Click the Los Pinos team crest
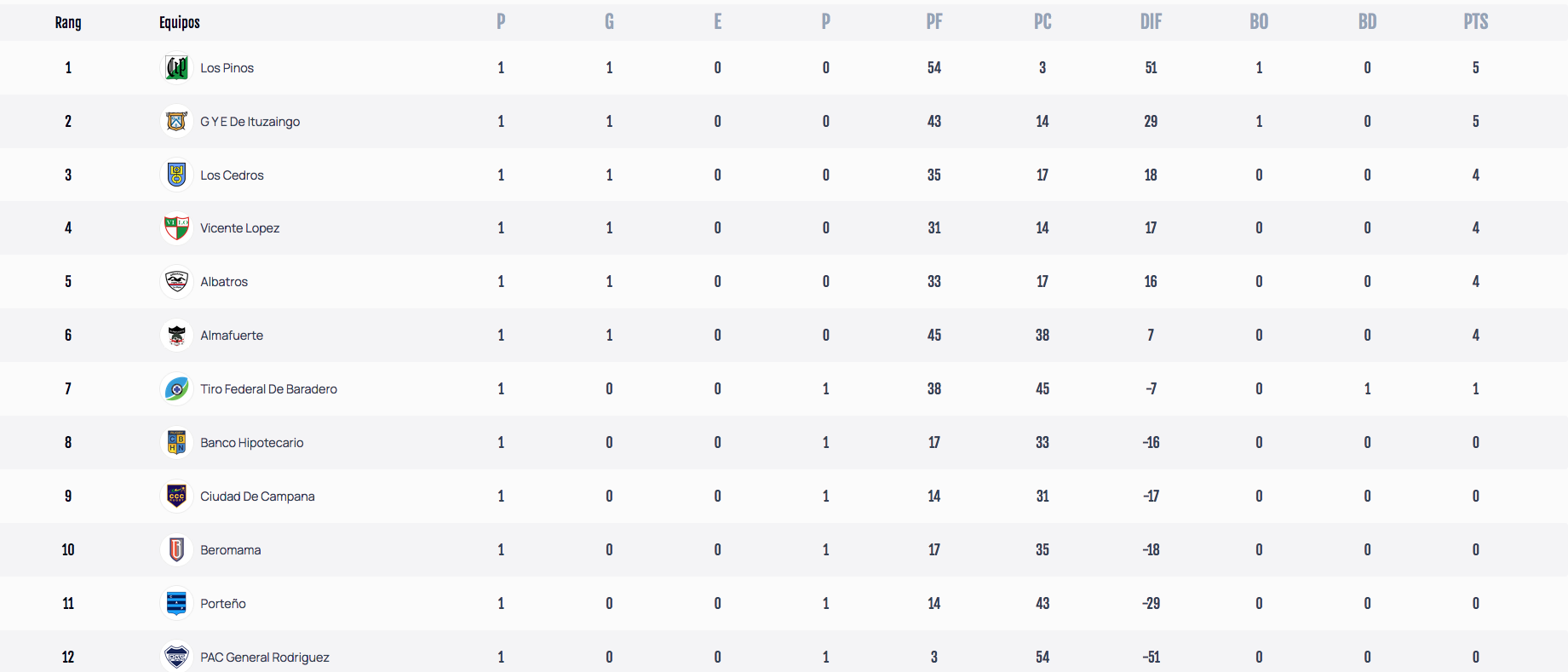 [176, 67]
